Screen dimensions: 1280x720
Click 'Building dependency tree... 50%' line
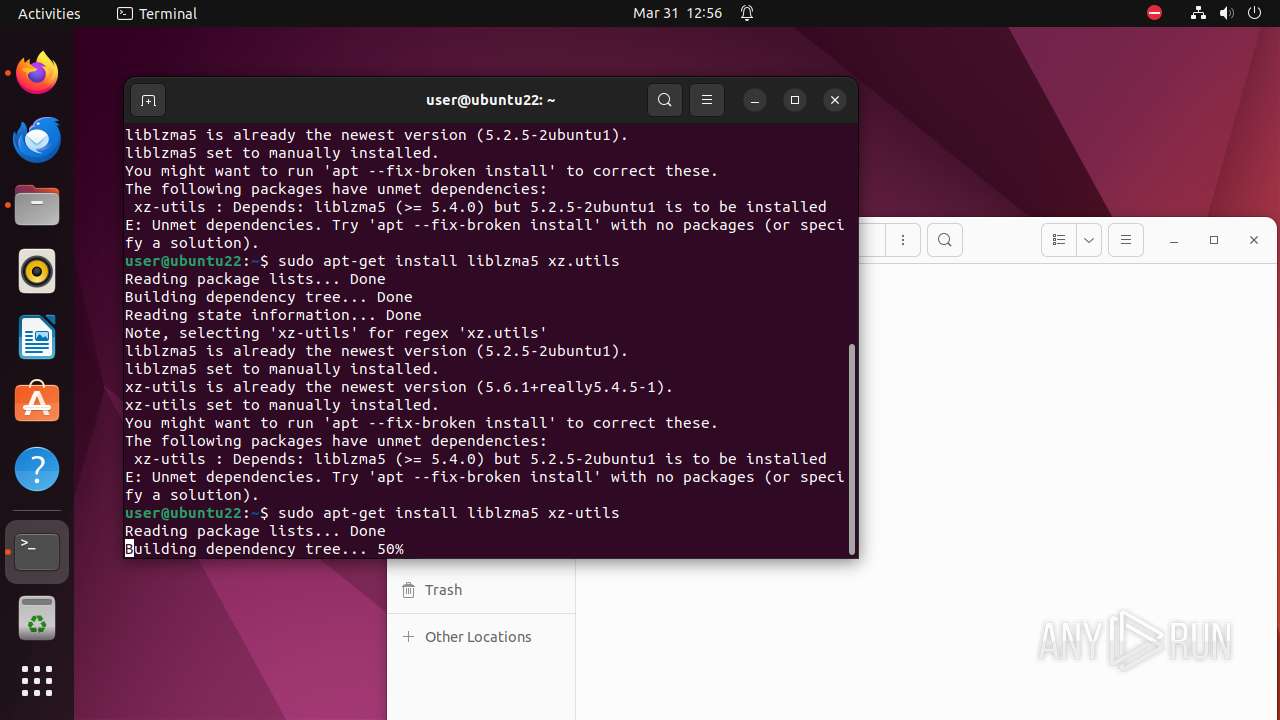(264, 549)
